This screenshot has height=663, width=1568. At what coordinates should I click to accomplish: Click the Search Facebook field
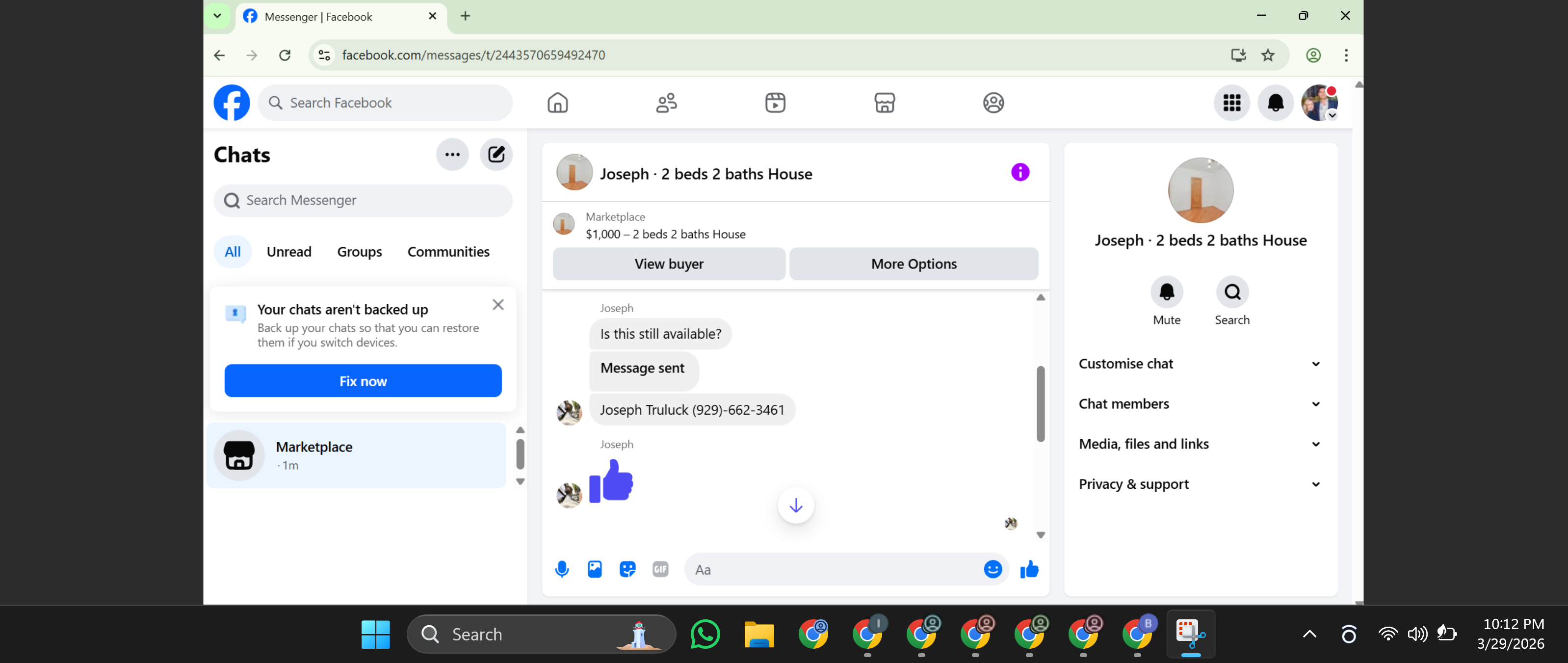click(385, 103)
